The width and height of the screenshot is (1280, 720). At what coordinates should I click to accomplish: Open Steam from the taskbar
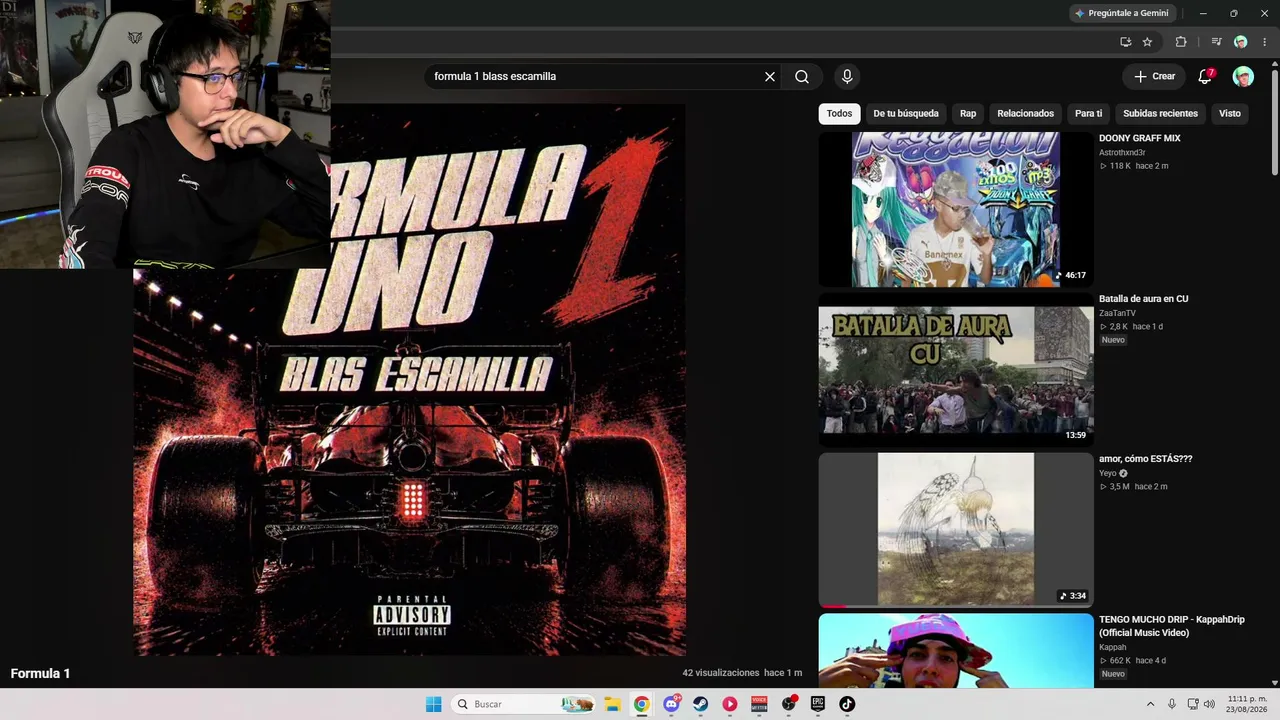tap(700, 704)
